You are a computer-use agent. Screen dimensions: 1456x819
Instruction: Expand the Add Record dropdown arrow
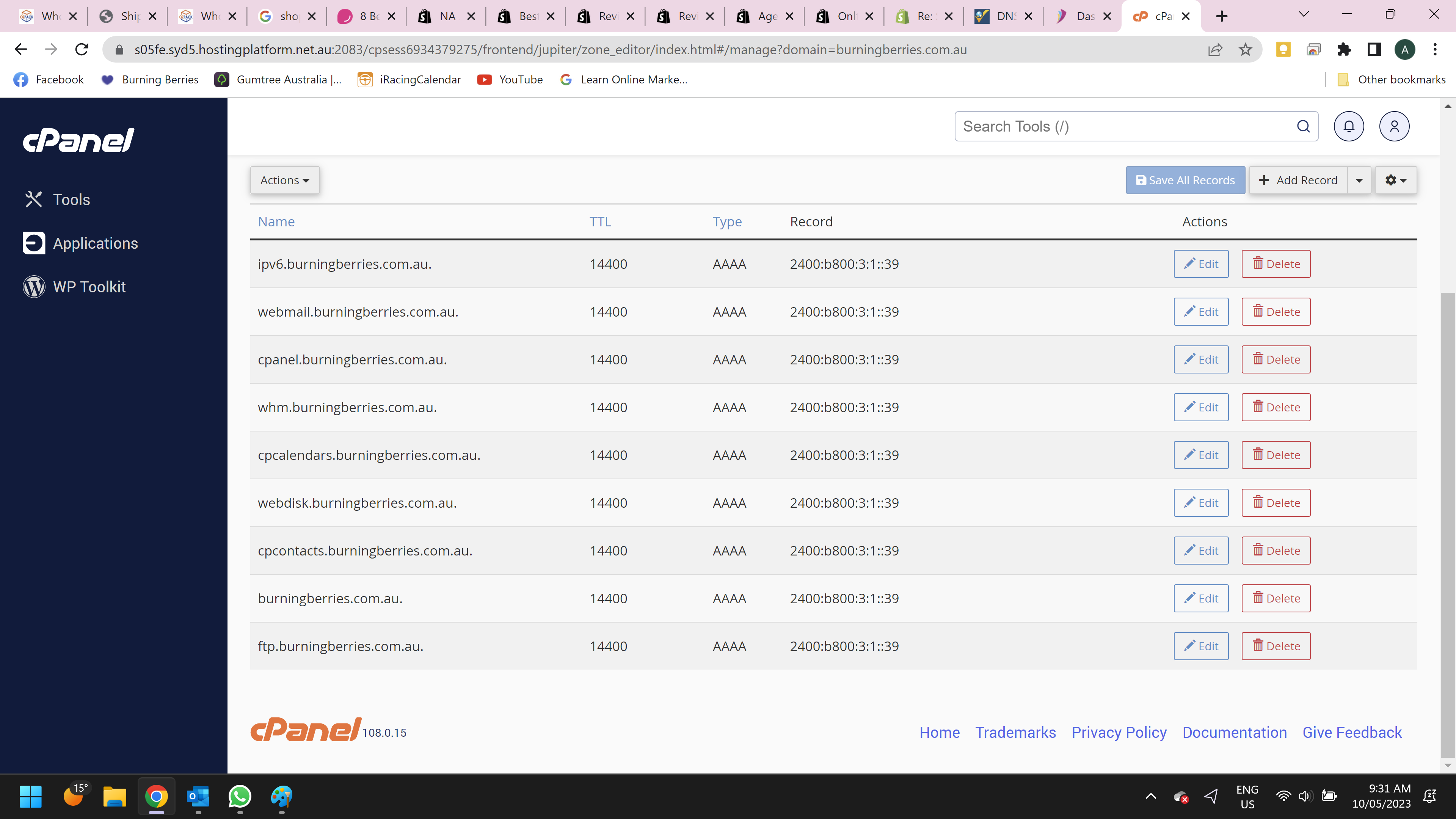[1359, 180]
